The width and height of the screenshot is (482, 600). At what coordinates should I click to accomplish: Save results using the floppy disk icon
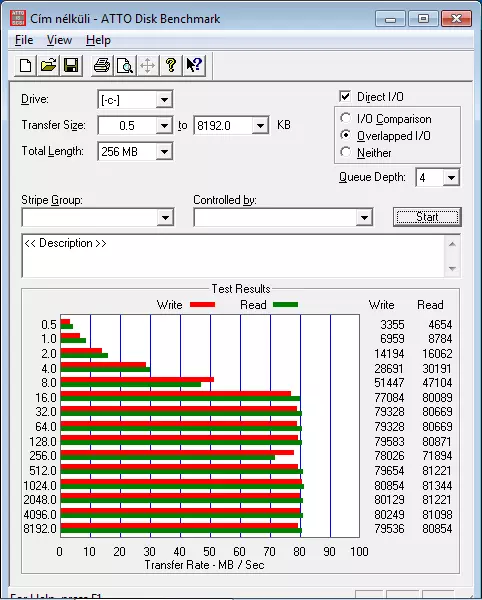point(71,65)
